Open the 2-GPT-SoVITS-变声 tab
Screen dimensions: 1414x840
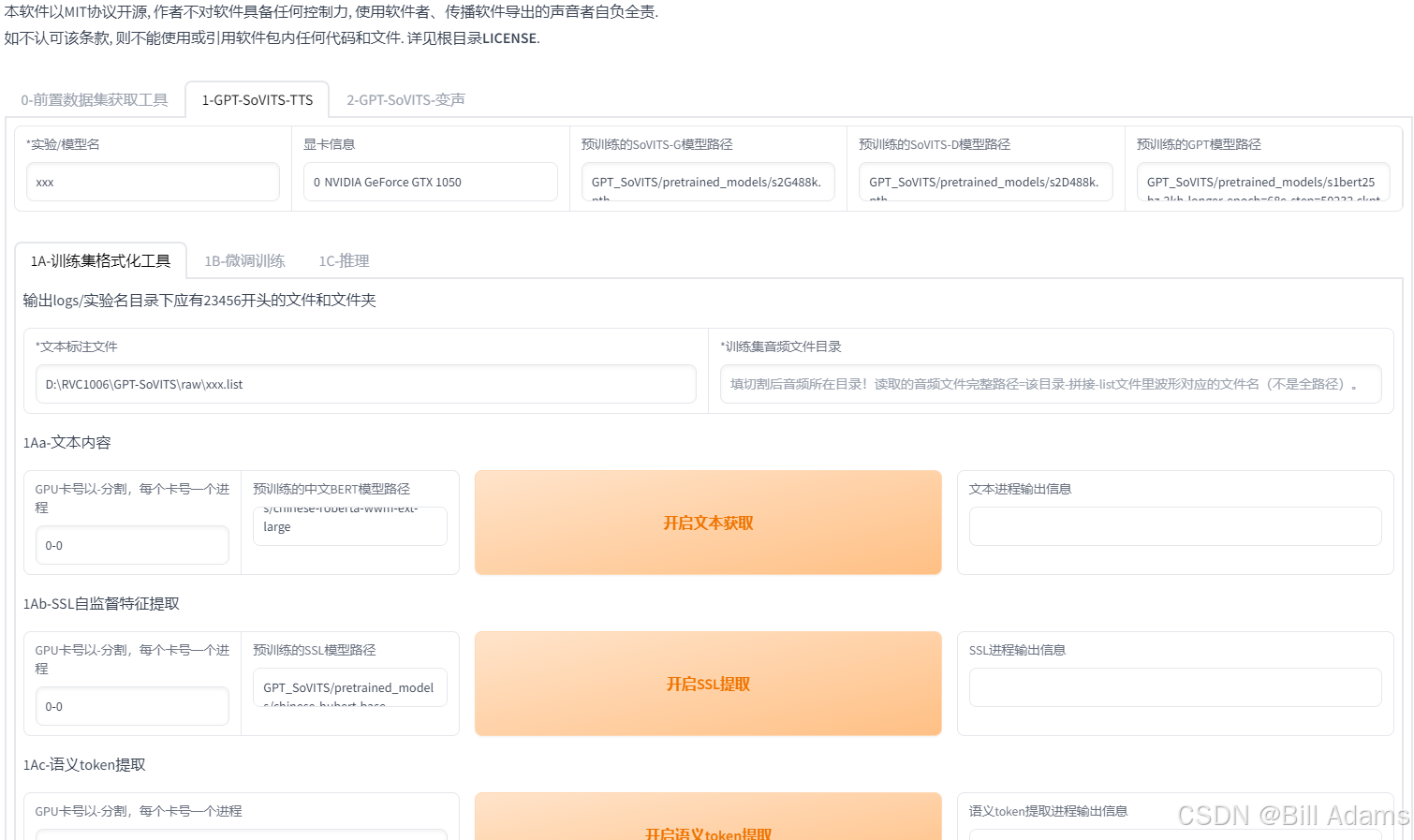(405, 99)
